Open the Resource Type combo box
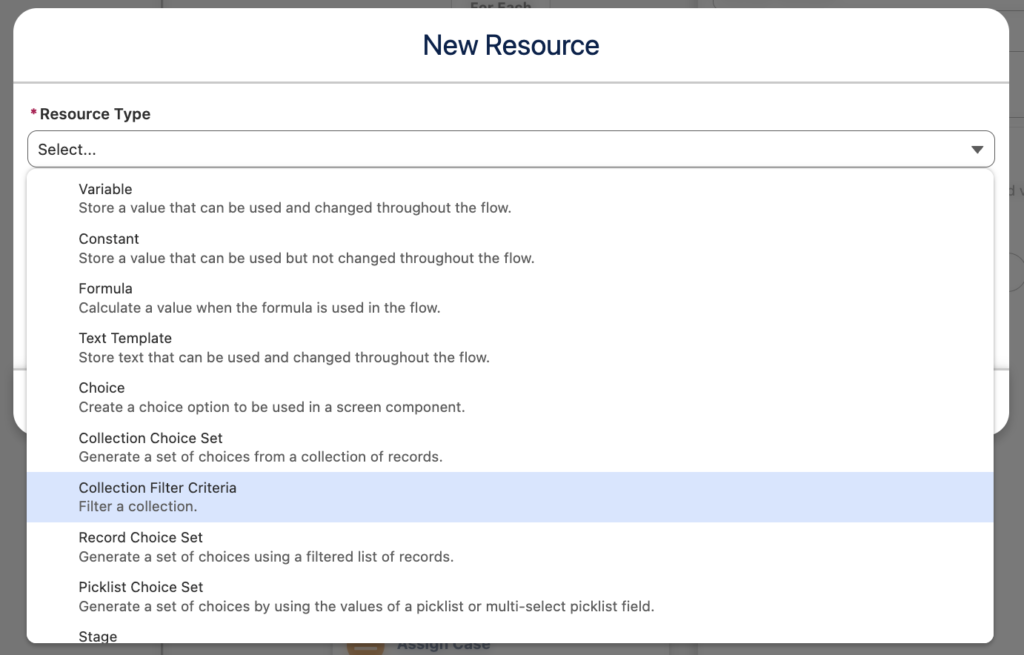Image resolution: width=1024 pixels, height=655 pixels. [x=510, y=149]
